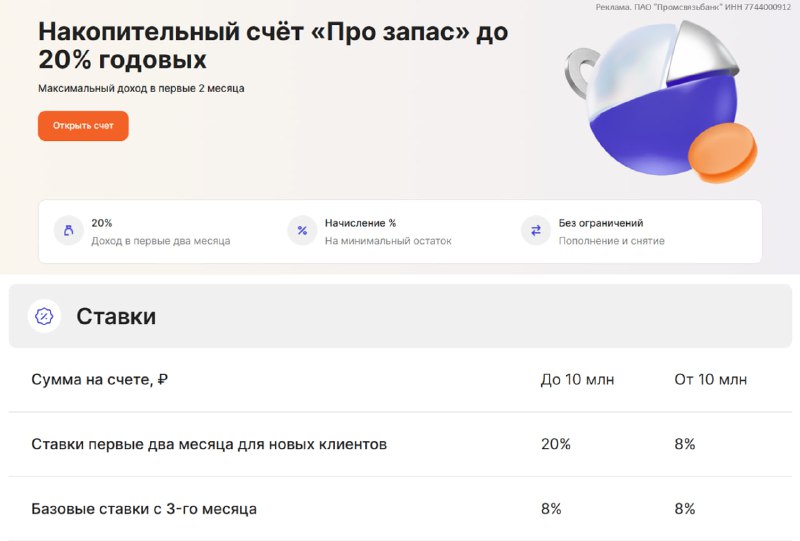Select the 'От 10 млн' column header
The image size is (800, 541).
pyautogui.click(x=711, y=380)
